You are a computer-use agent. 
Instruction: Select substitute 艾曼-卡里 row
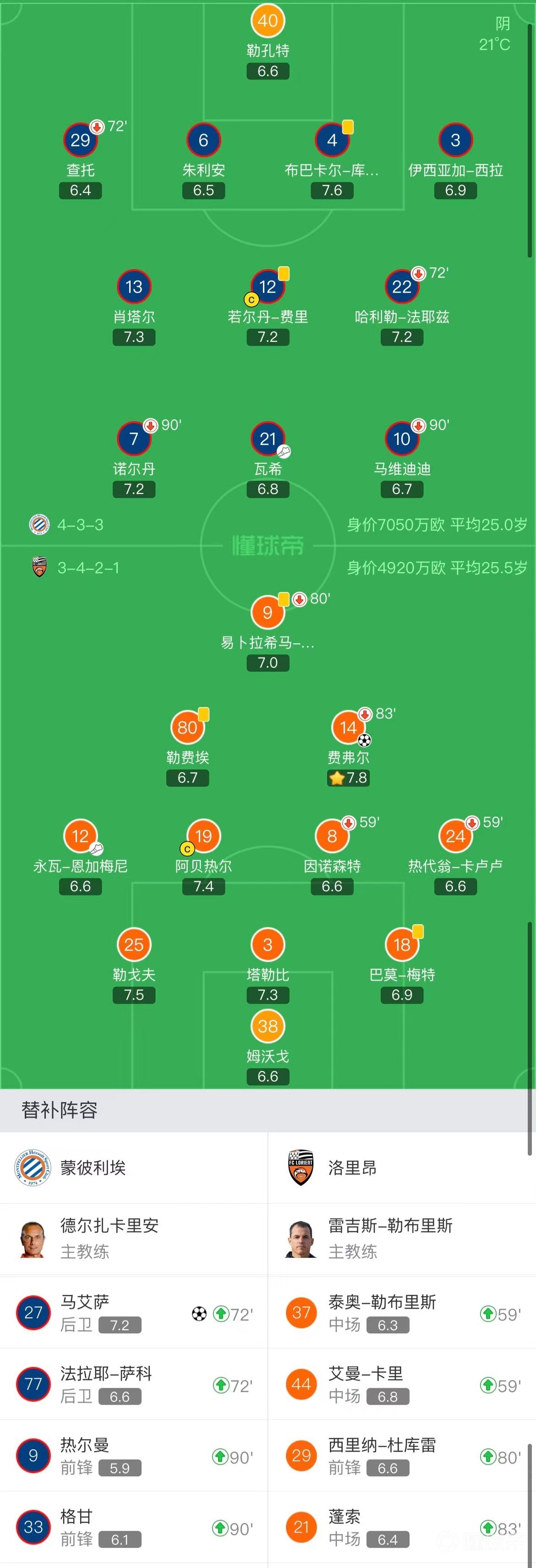[402, 1384]
